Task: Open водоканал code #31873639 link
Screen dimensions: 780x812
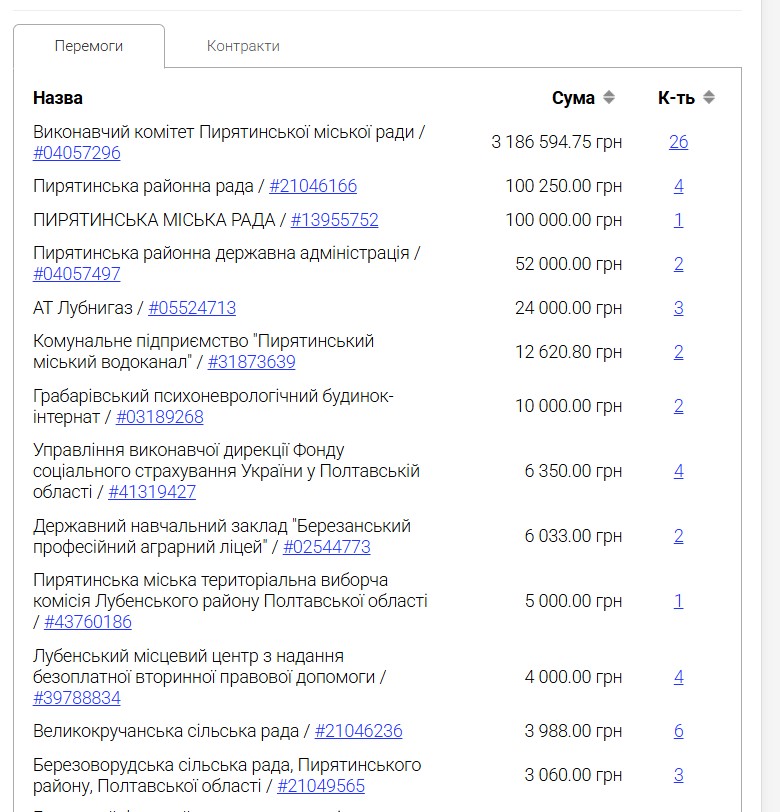Action: point(251,362)
